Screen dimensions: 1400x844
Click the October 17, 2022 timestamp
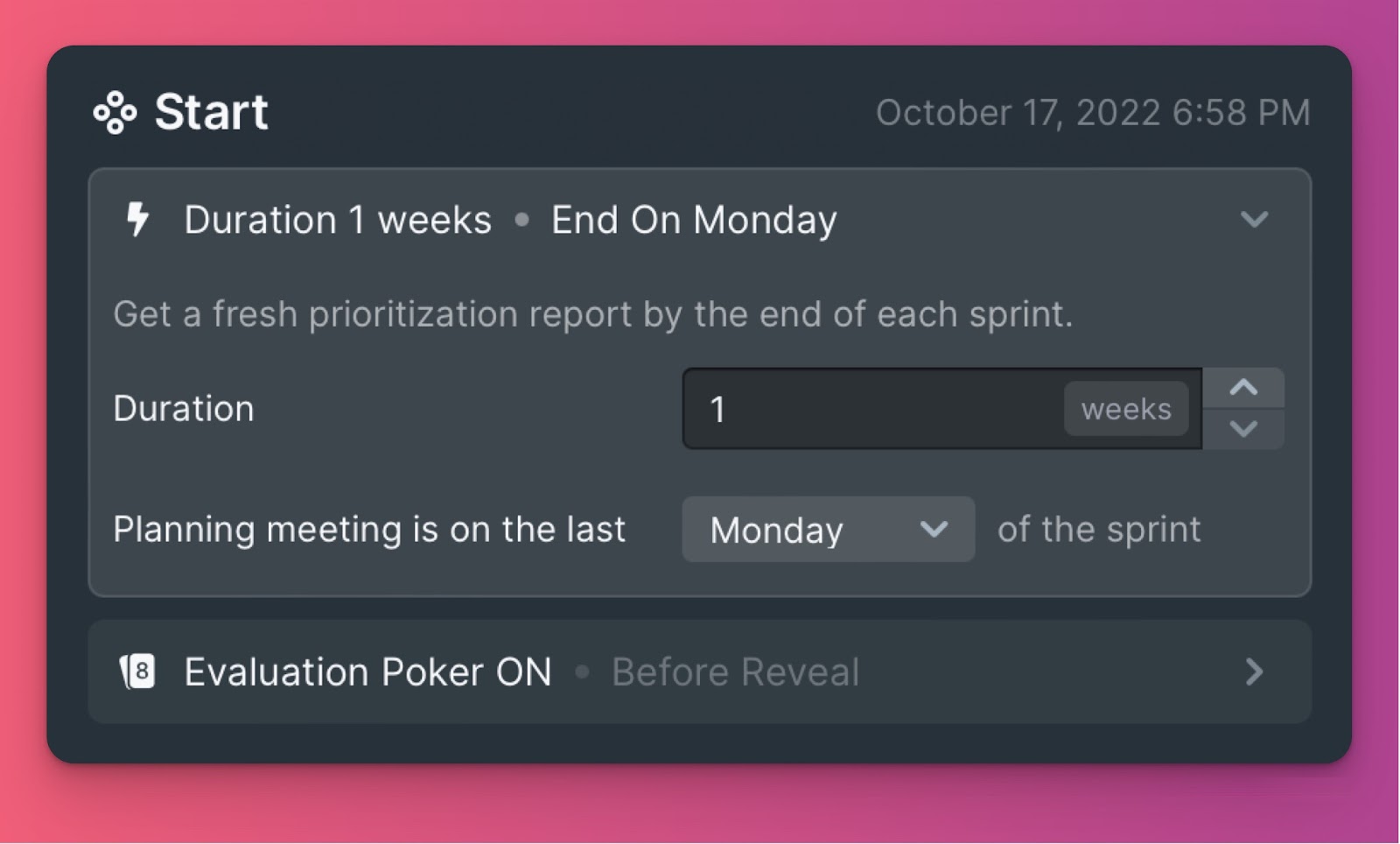coord(1093,113)
